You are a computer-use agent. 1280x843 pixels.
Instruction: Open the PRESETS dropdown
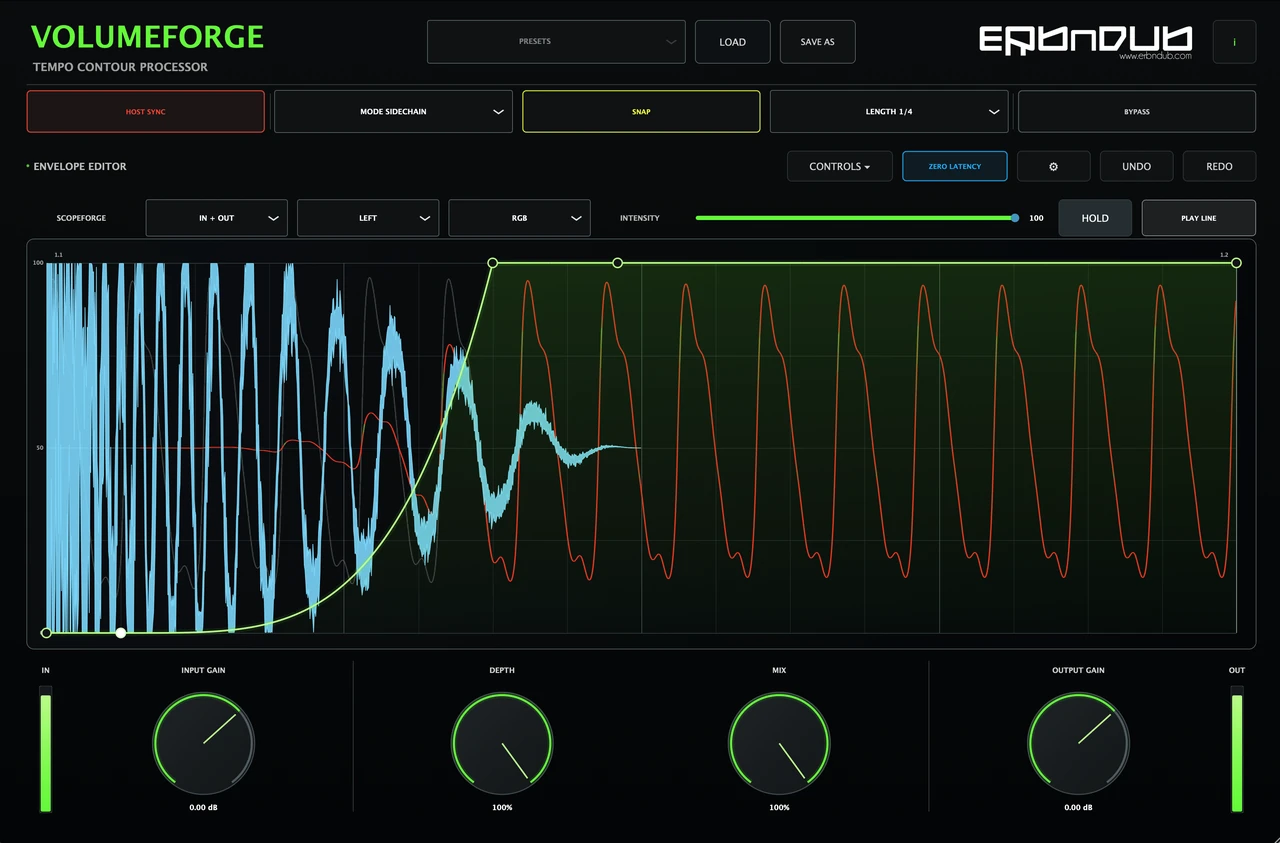click(x=556, y=42)
